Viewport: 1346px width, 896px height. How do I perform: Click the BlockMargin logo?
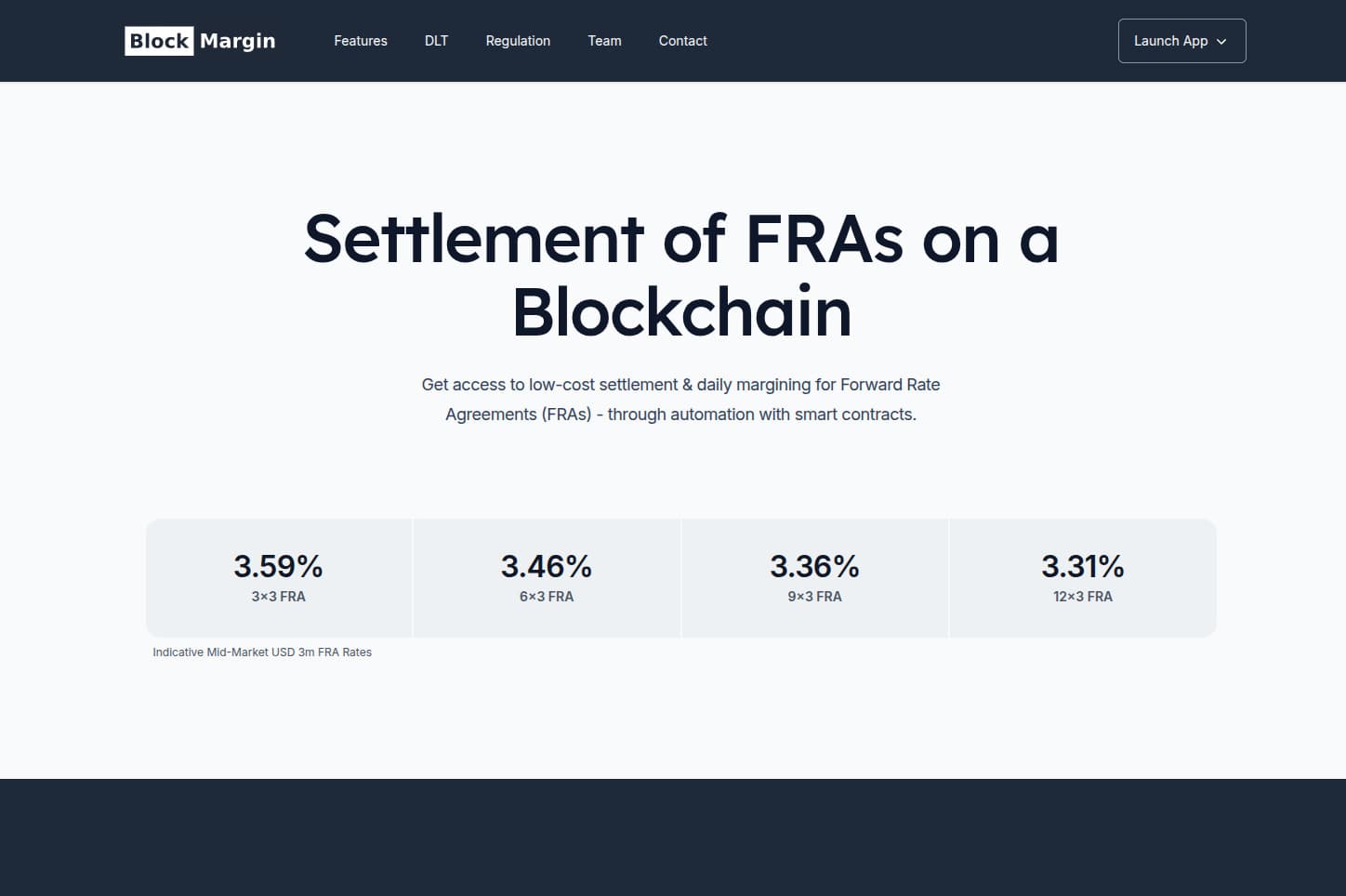(x=199, y=40)
